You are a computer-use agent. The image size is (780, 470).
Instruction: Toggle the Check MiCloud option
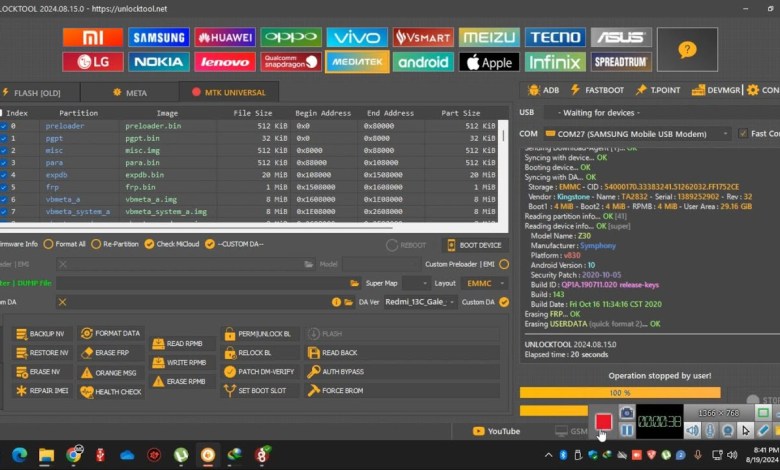149,244
